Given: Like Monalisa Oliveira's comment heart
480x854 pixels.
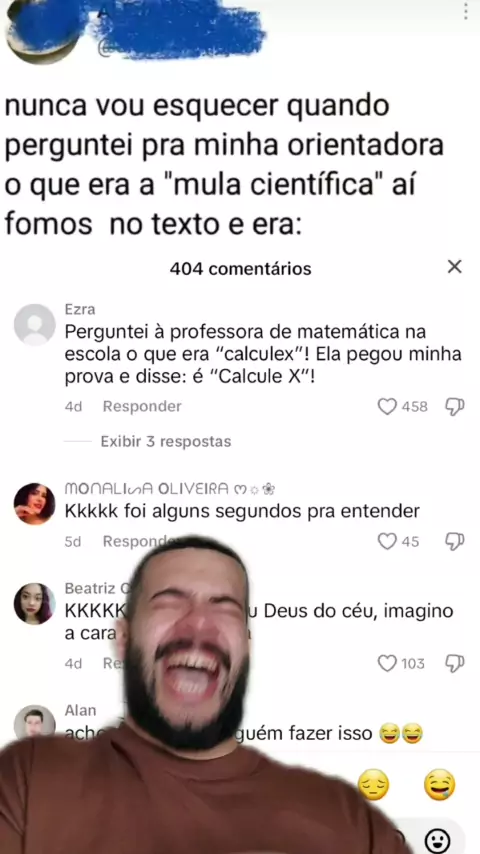Looking at the screenshot, I should 387,541.
